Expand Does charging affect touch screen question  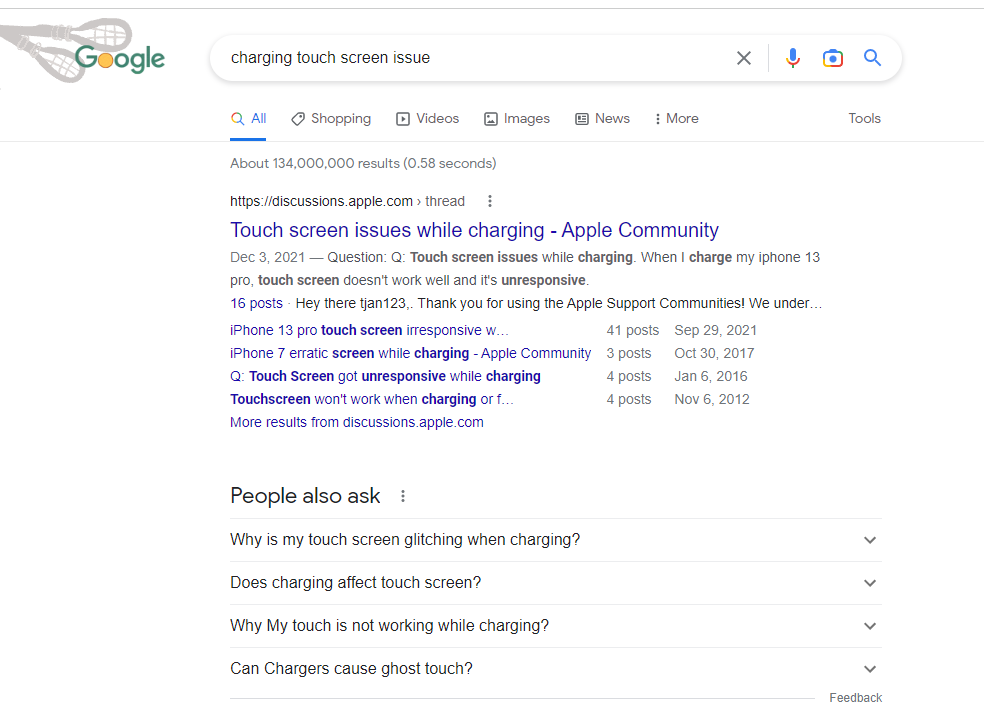click(x=555, y=583)
